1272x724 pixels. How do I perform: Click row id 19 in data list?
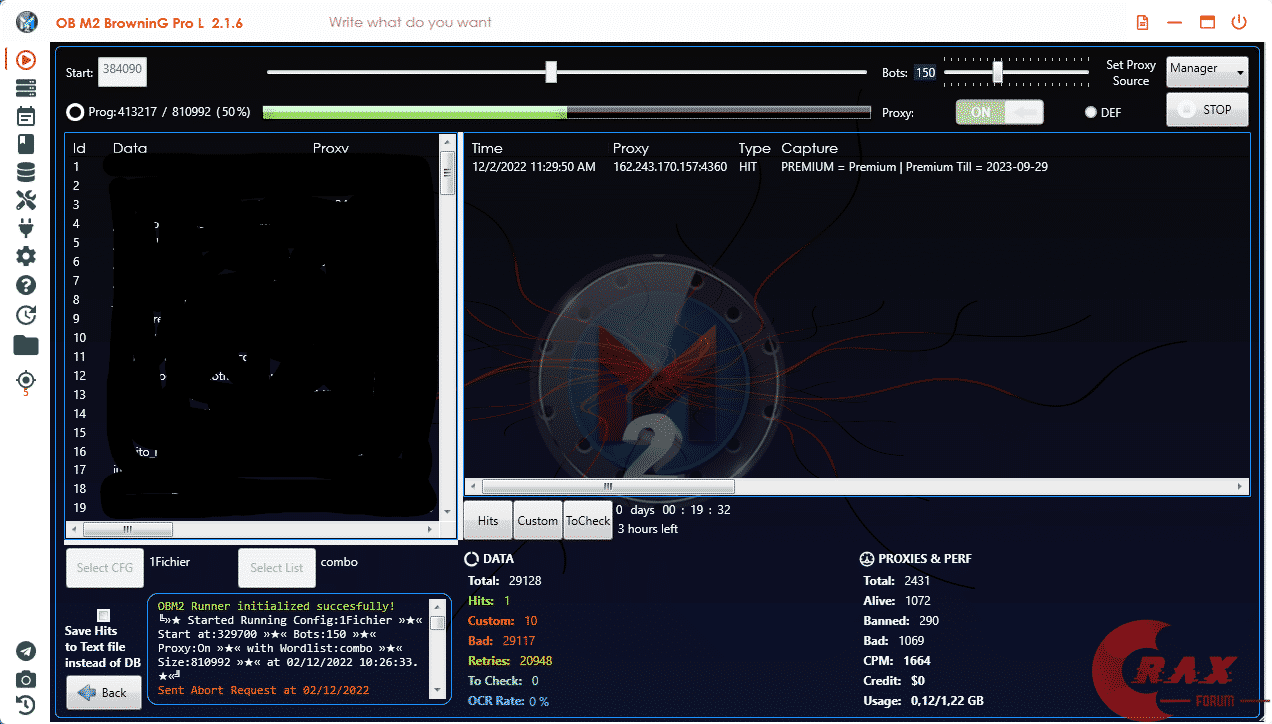coord(80,508)
